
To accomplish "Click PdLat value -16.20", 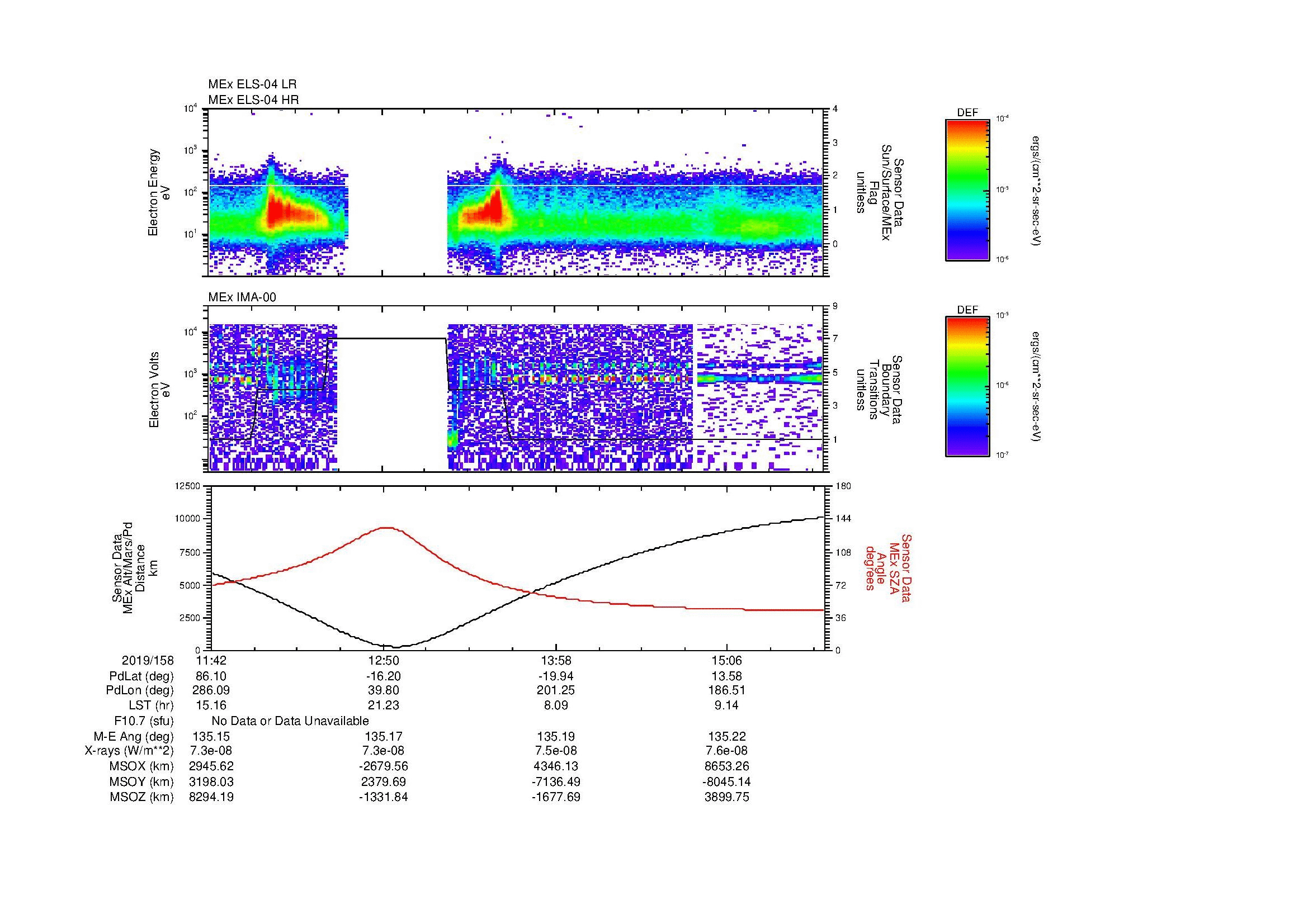I will 384,676.
